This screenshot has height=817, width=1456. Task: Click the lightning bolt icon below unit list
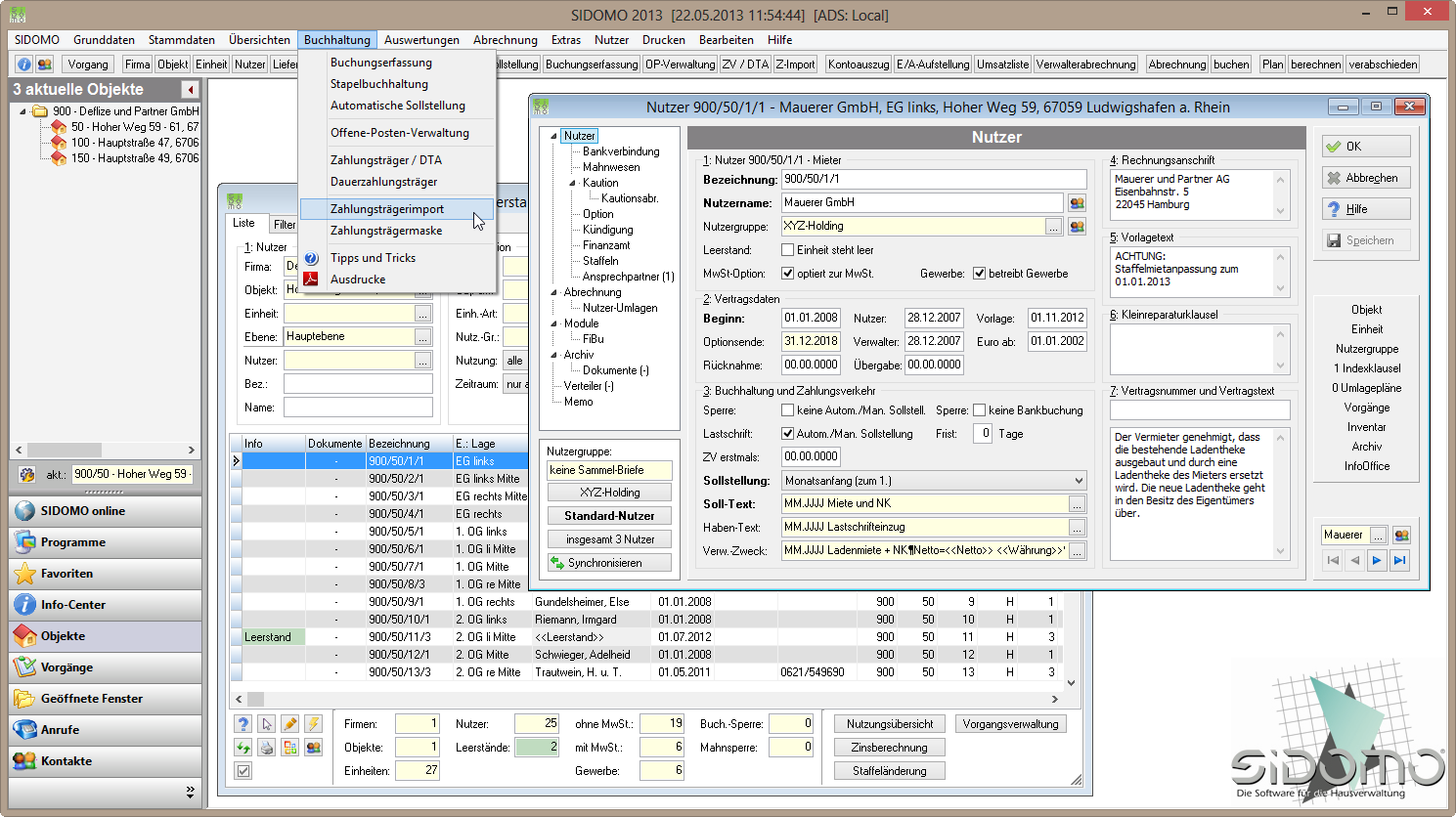click(x=314, y=724)
